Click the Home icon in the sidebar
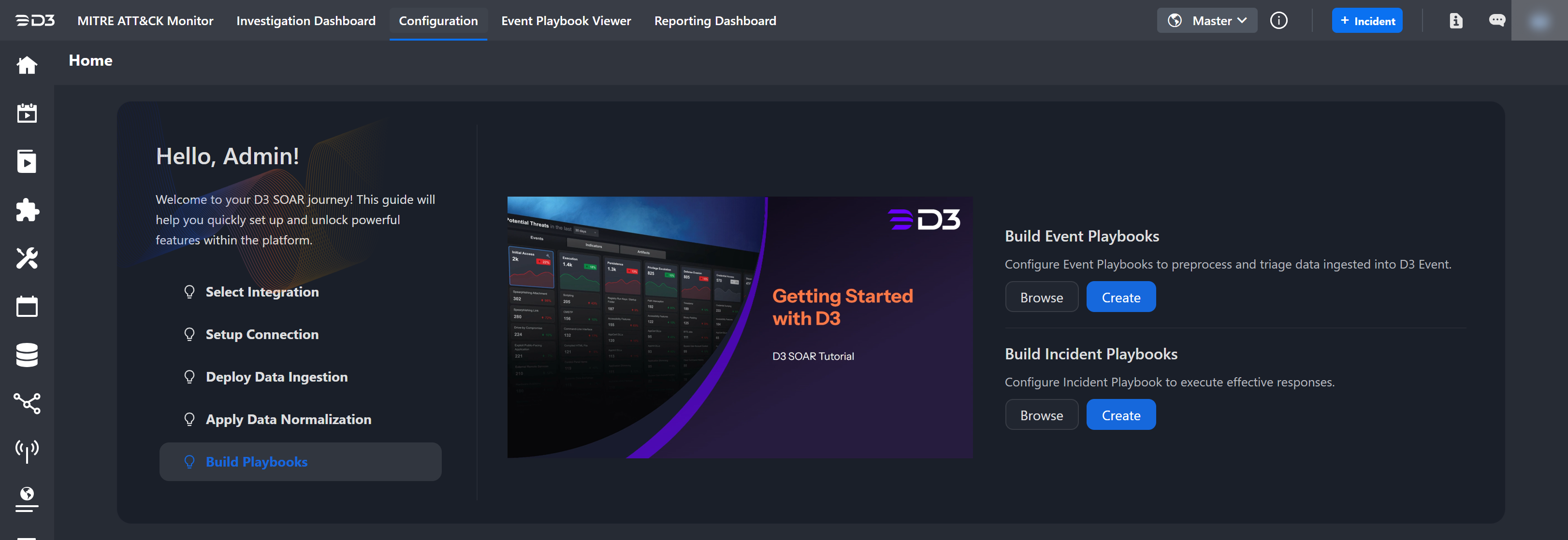The image size is (1568, 540). [27, 65]
